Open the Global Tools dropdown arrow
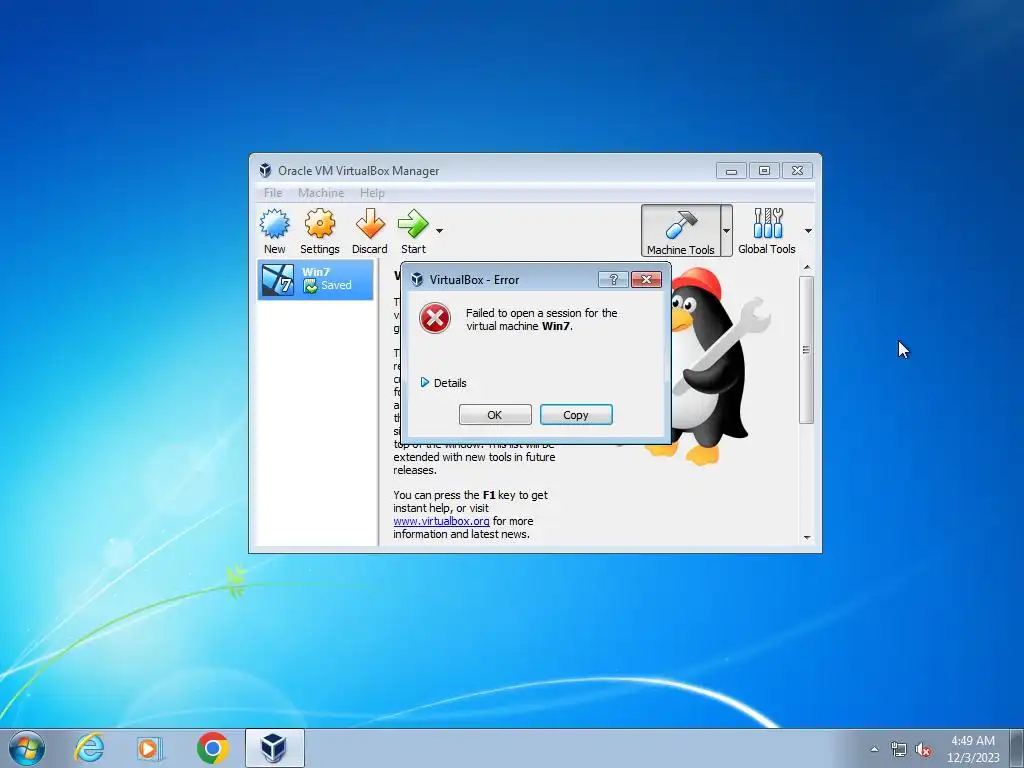The width and height of the screenshot is (1024, 768). pyautogui.click(x=808, y=231)
